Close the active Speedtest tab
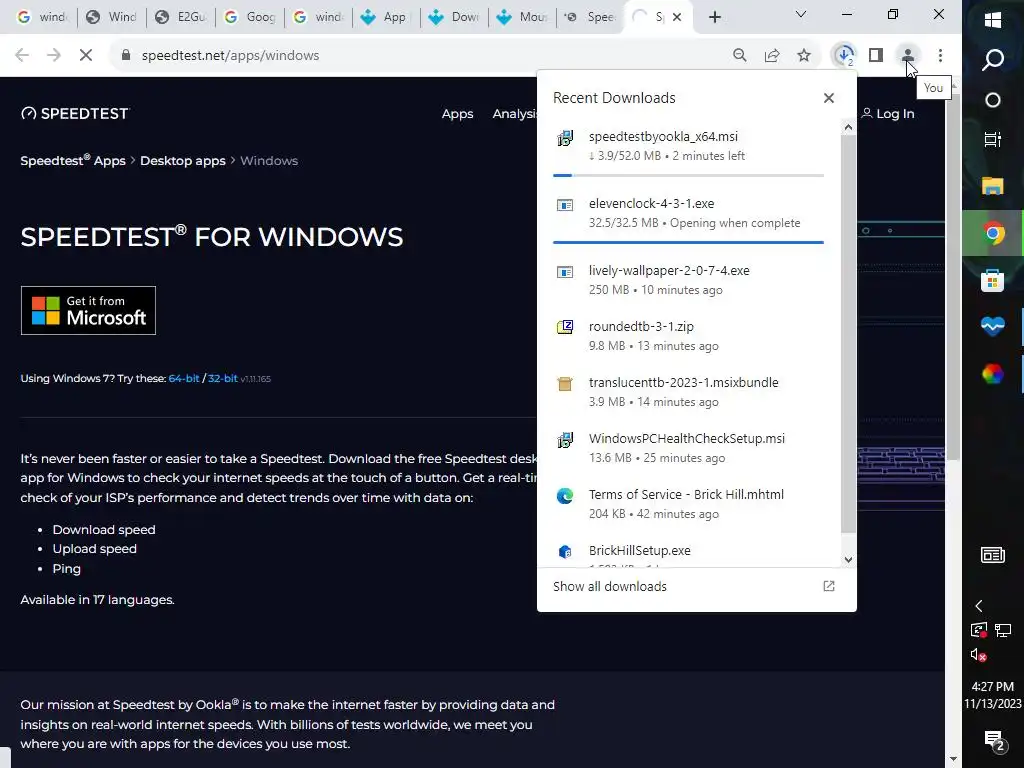The image size is (1024, 768). tap(677, 17)
